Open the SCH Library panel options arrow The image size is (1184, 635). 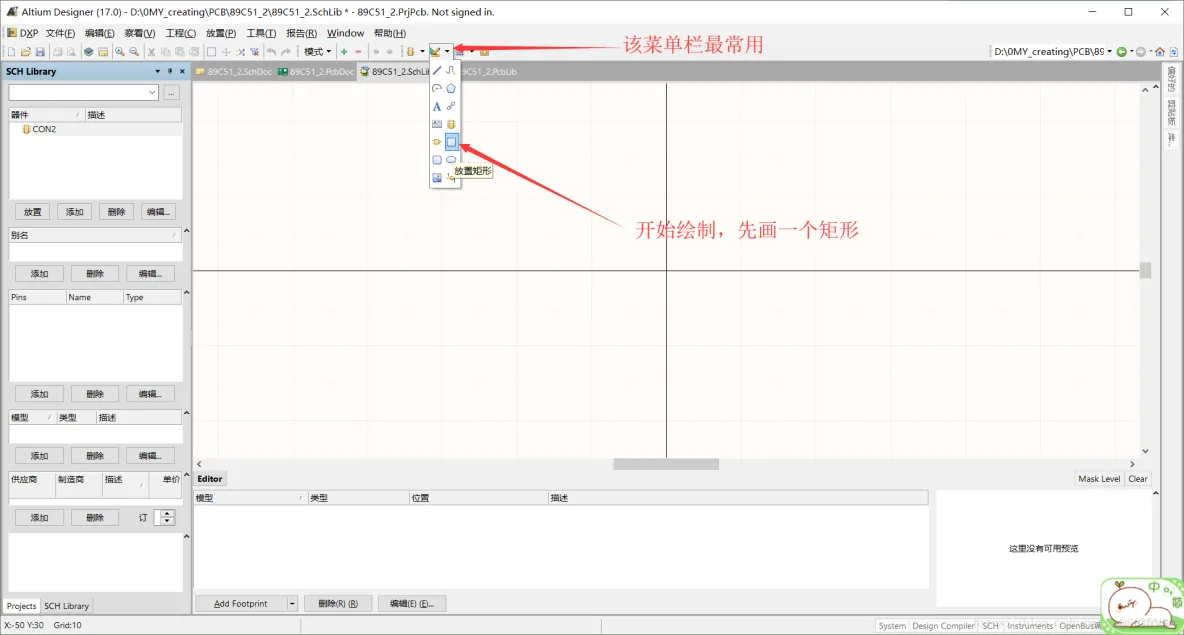(157, 71)
